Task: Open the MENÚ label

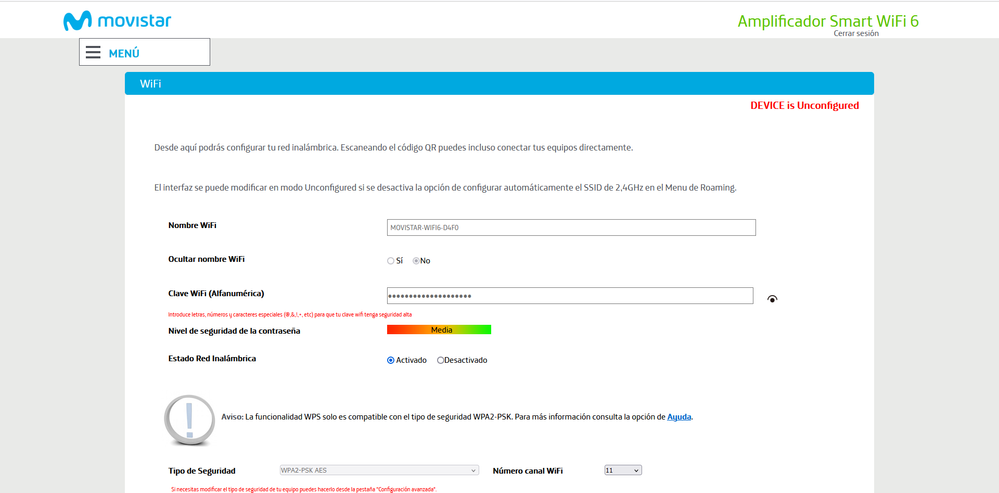Action: [x=124, y=53]
